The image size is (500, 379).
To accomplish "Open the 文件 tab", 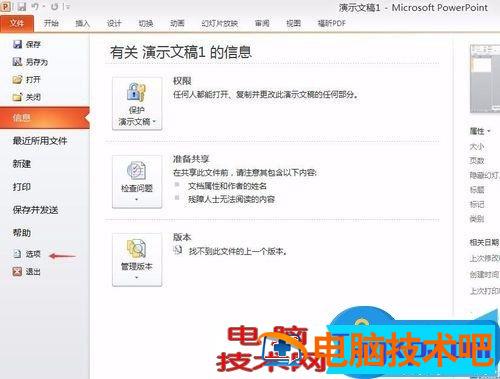I will pyautogui.click(x=17, y=23).
